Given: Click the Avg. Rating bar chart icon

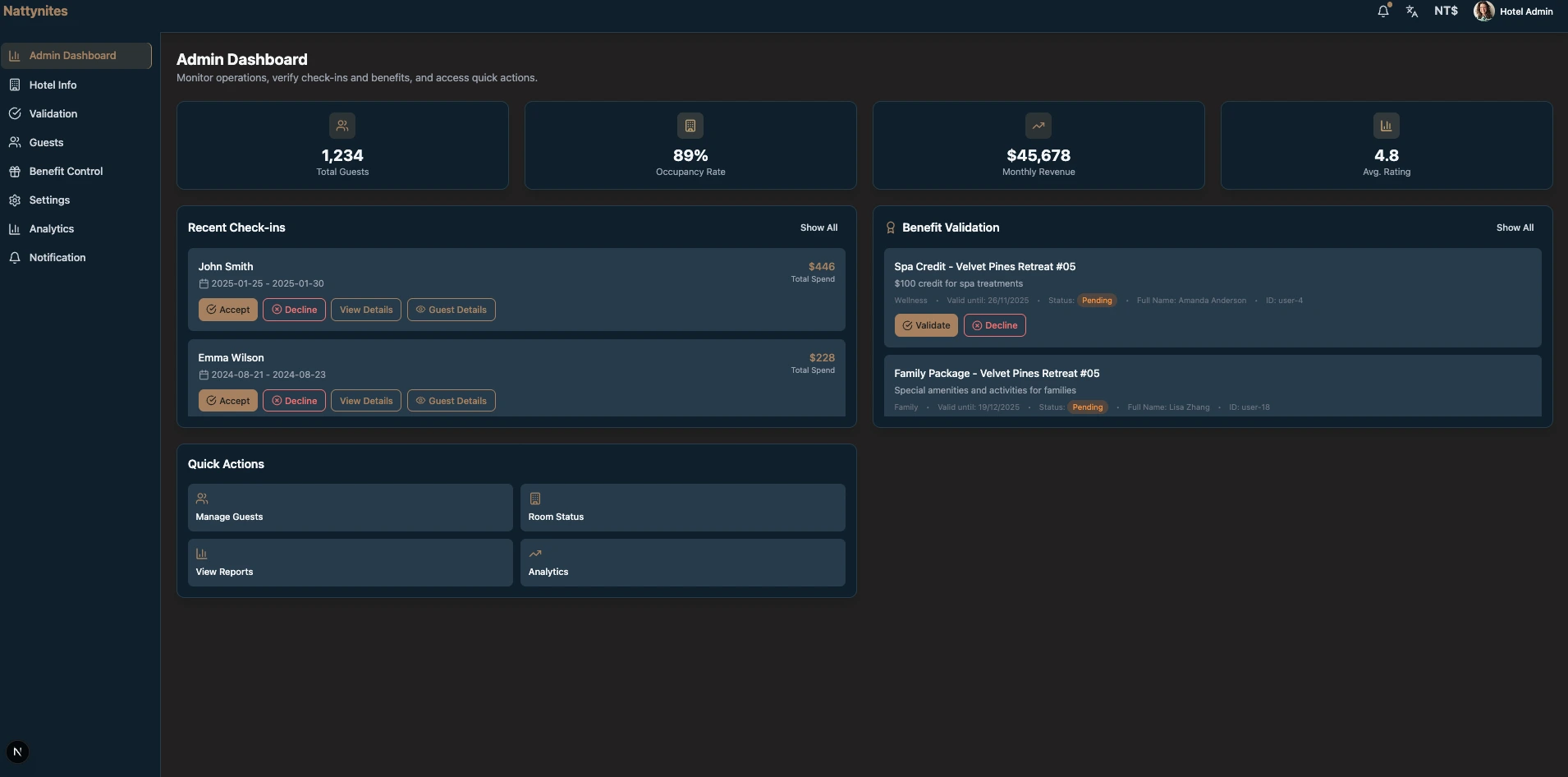Looking at the screenshot, I should point(1387,125).
